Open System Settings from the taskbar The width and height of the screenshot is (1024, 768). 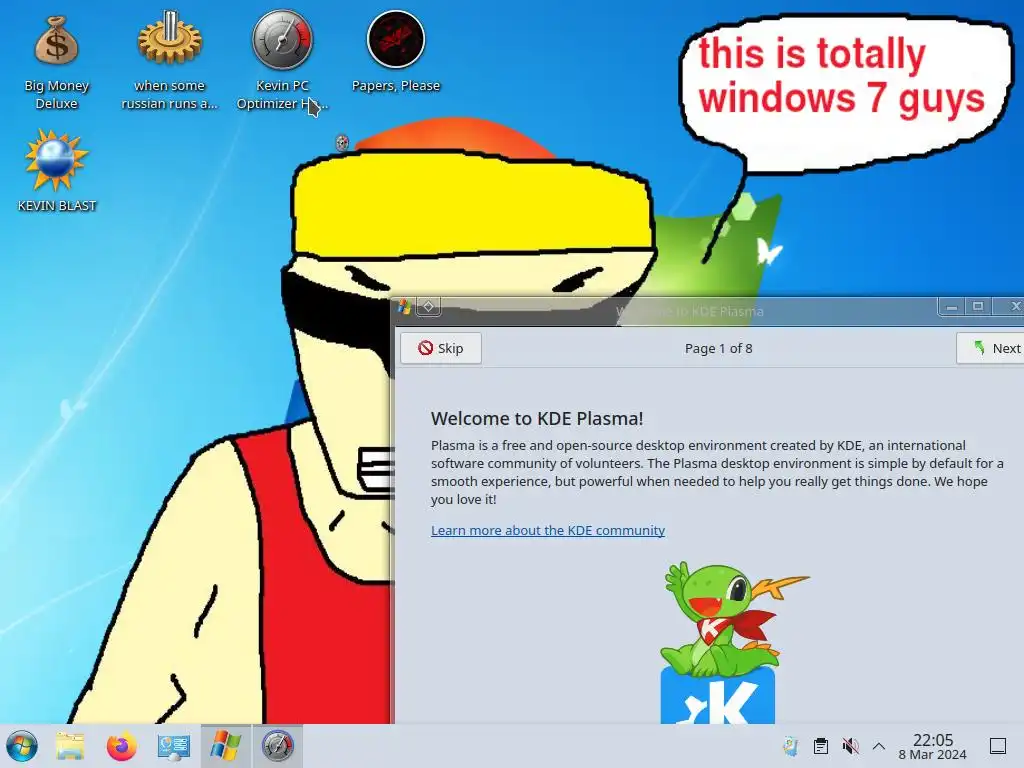pyautogui.click(x=173, y=746)
